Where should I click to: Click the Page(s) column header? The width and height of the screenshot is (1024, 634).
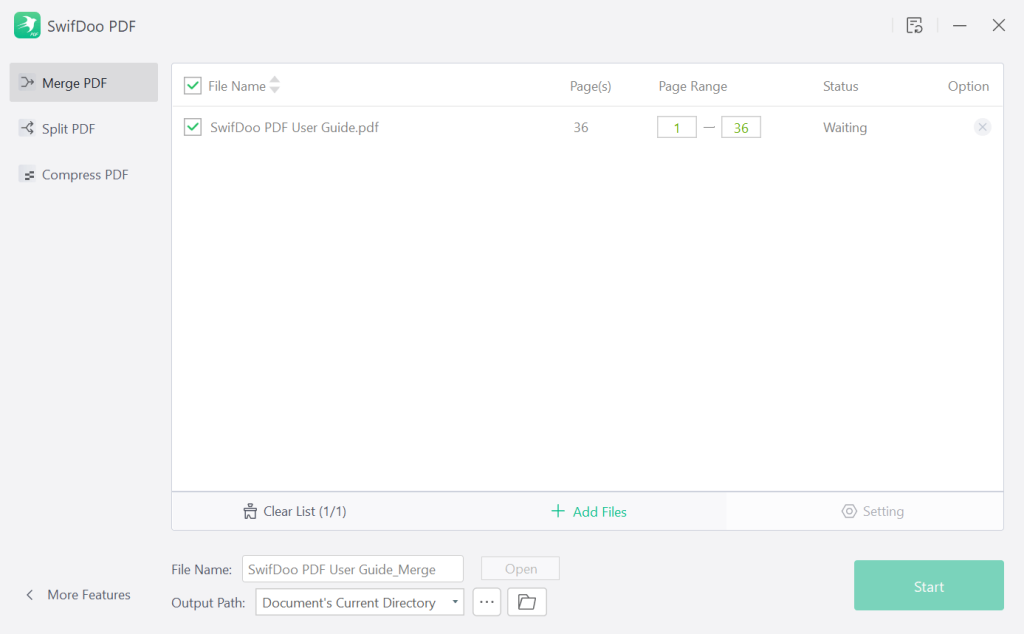click(590, 86)
